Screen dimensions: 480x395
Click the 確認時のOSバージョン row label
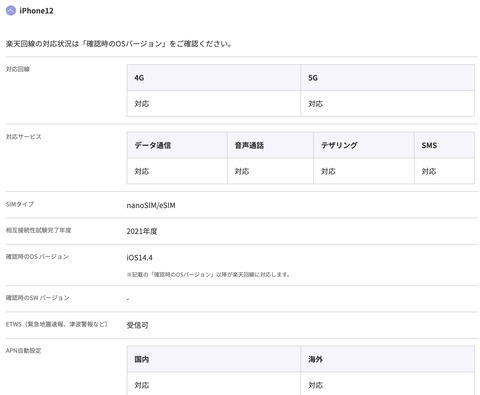pos(37,257)
